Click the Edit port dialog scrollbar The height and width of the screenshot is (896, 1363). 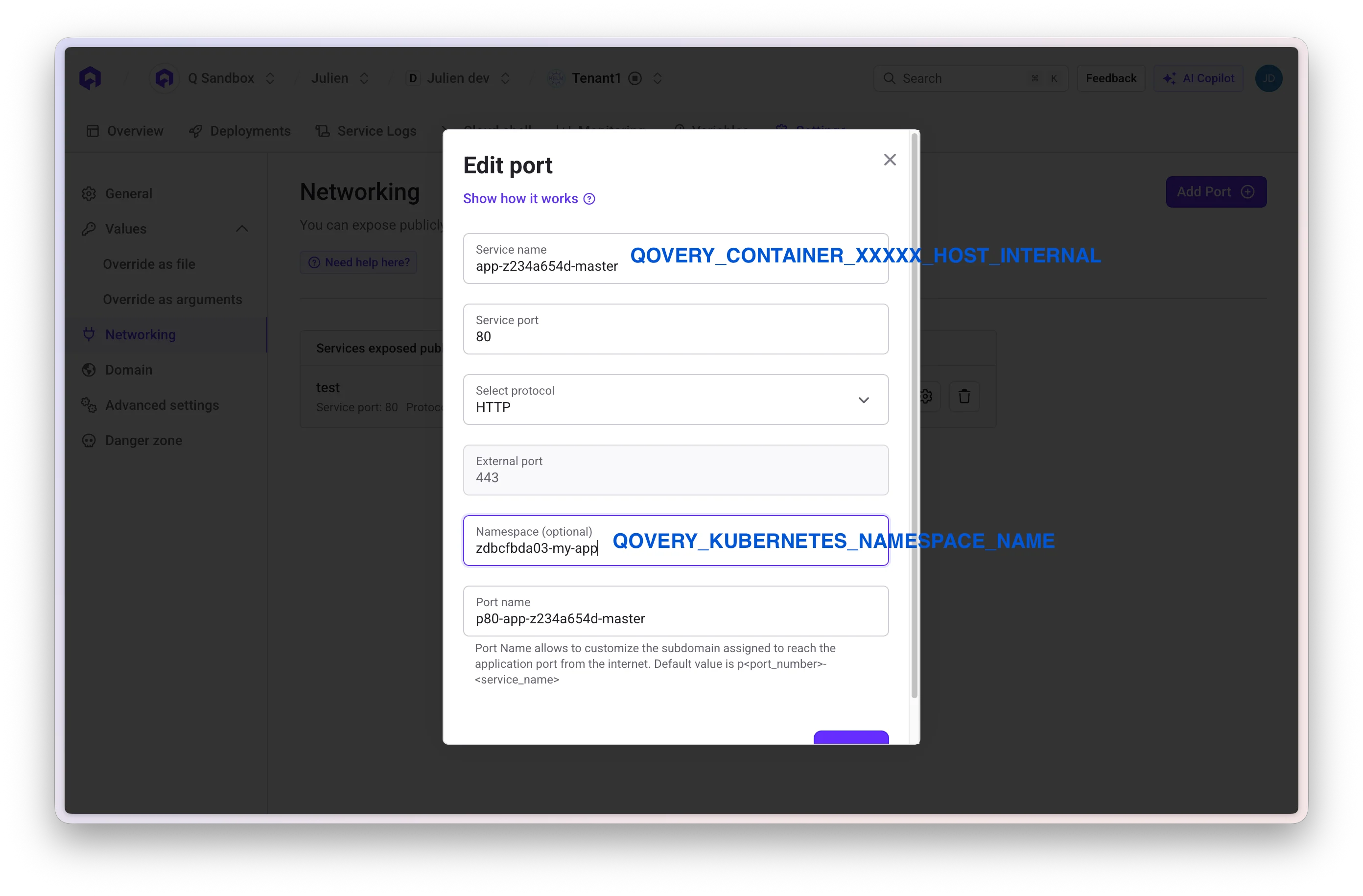click(914, 415)
